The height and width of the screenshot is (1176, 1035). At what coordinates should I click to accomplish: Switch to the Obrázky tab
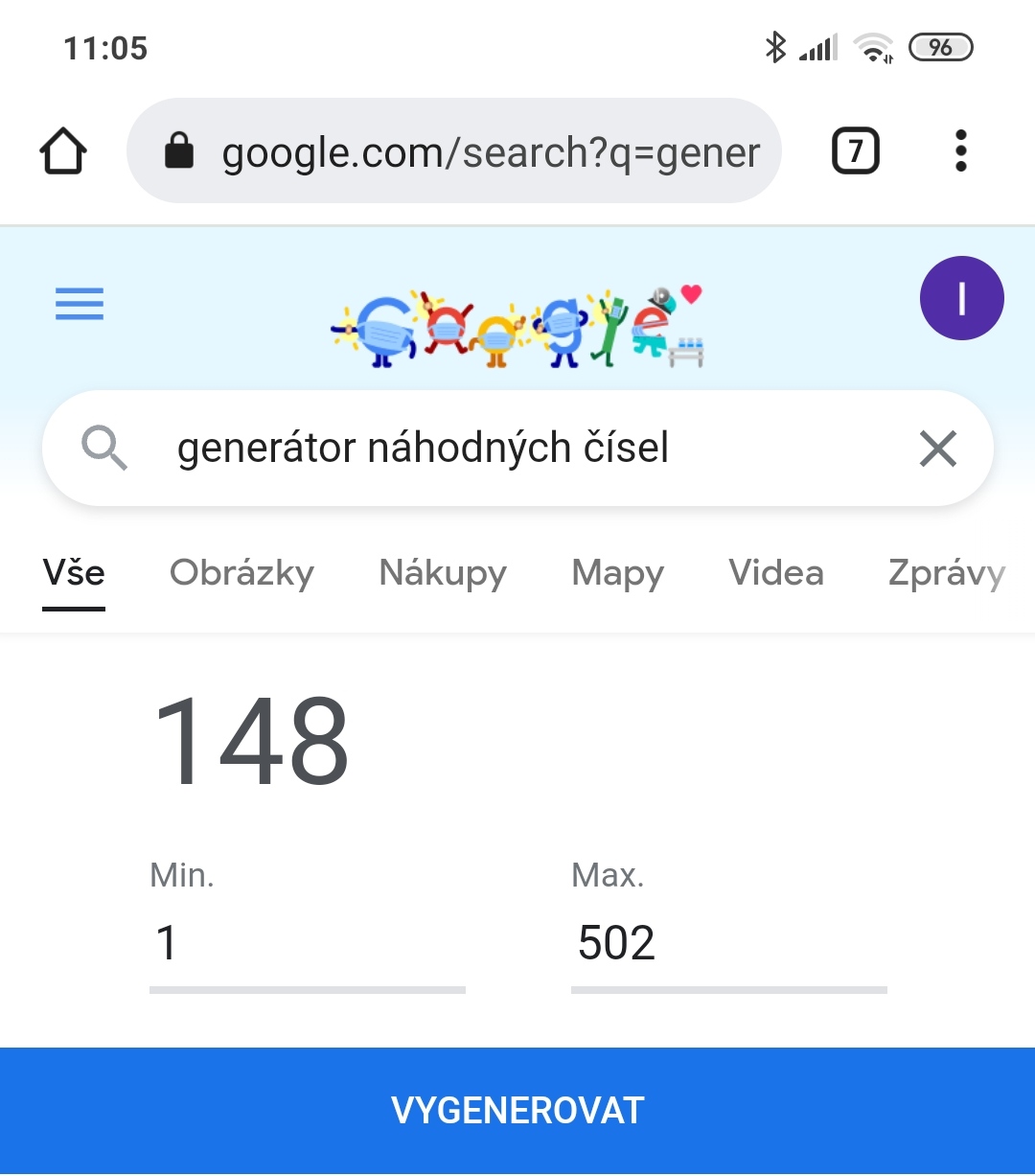(241, 573)
